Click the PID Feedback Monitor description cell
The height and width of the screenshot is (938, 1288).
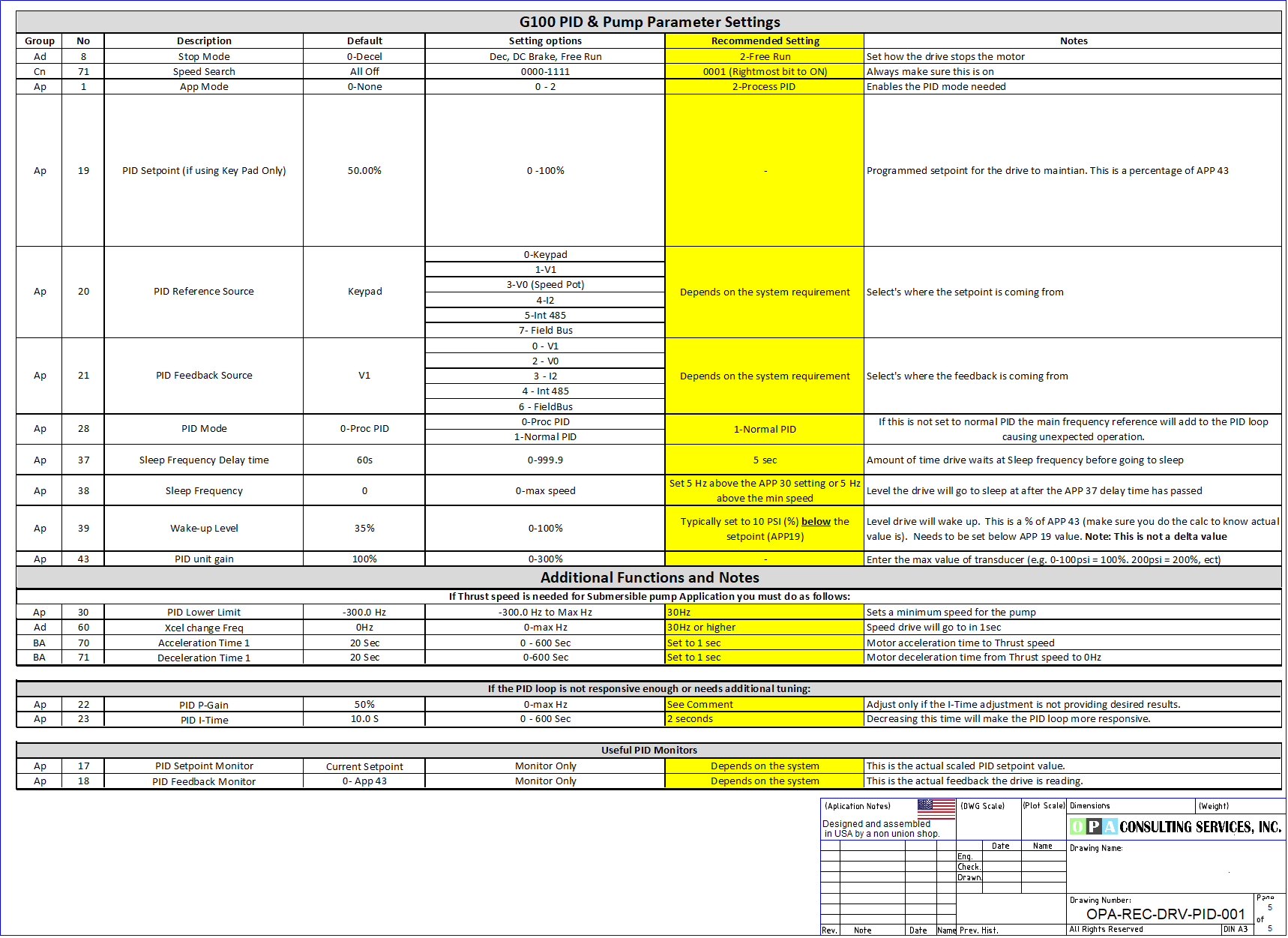(x=204, y=782)
